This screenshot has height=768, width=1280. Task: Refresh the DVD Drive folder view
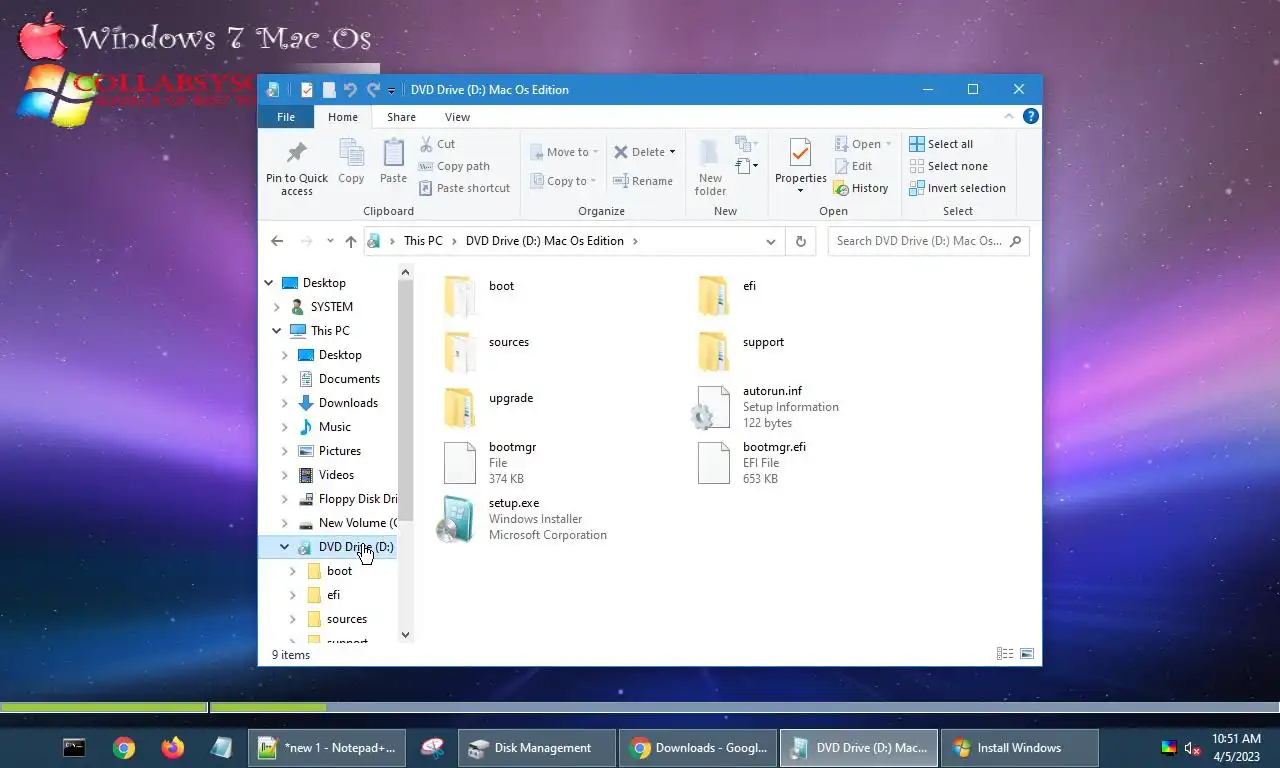[x=800, y=241]
